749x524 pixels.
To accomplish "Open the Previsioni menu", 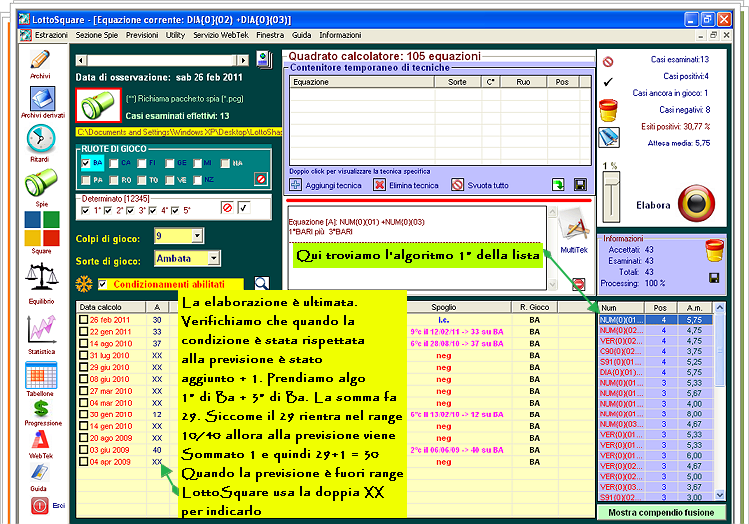I will click(x=142, y=34).
